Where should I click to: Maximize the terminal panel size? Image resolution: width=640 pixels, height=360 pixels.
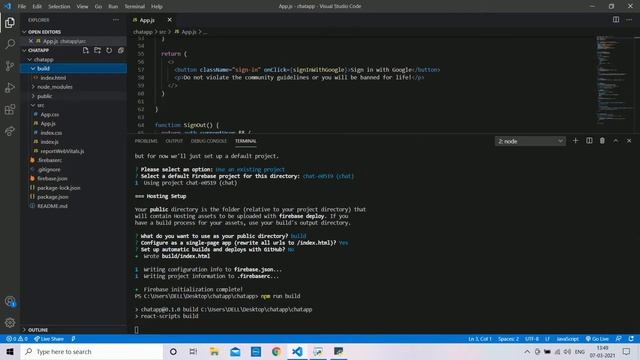[616, 140]
